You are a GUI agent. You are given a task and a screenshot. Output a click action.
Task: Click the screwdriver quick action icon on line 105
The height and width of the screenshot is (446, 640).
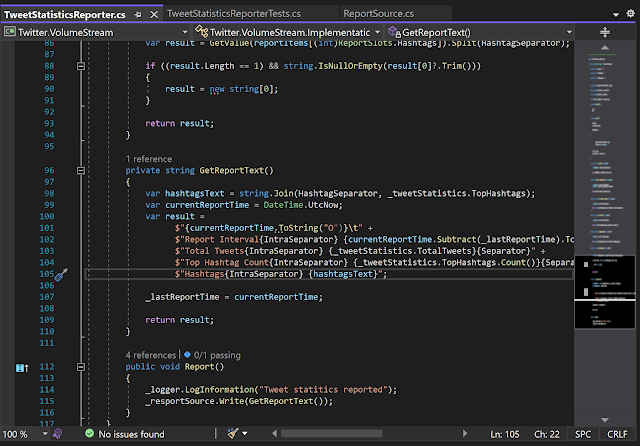[61, 274]
